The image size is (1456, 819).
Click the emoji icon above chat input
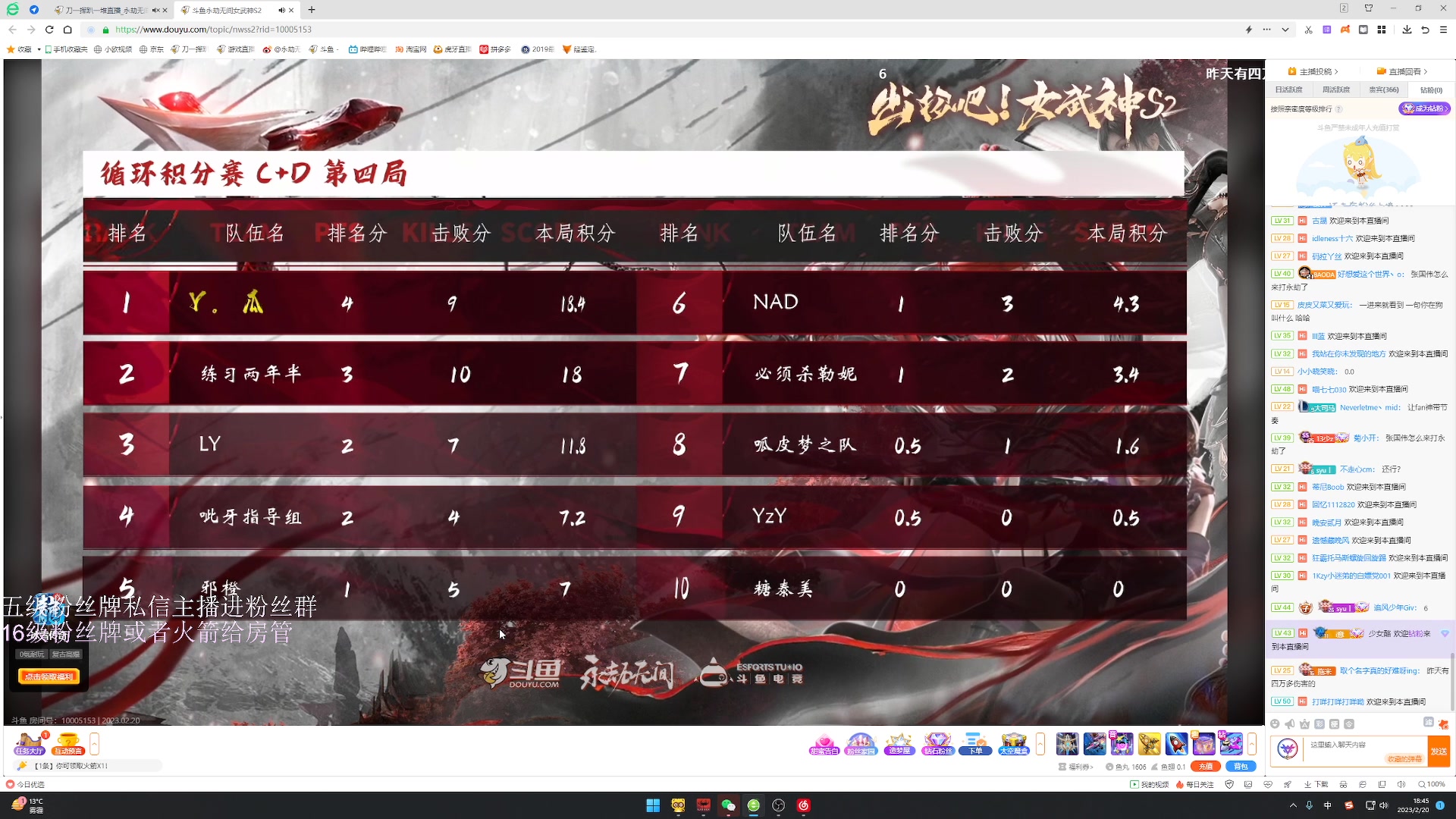[x=1275, y=724]
